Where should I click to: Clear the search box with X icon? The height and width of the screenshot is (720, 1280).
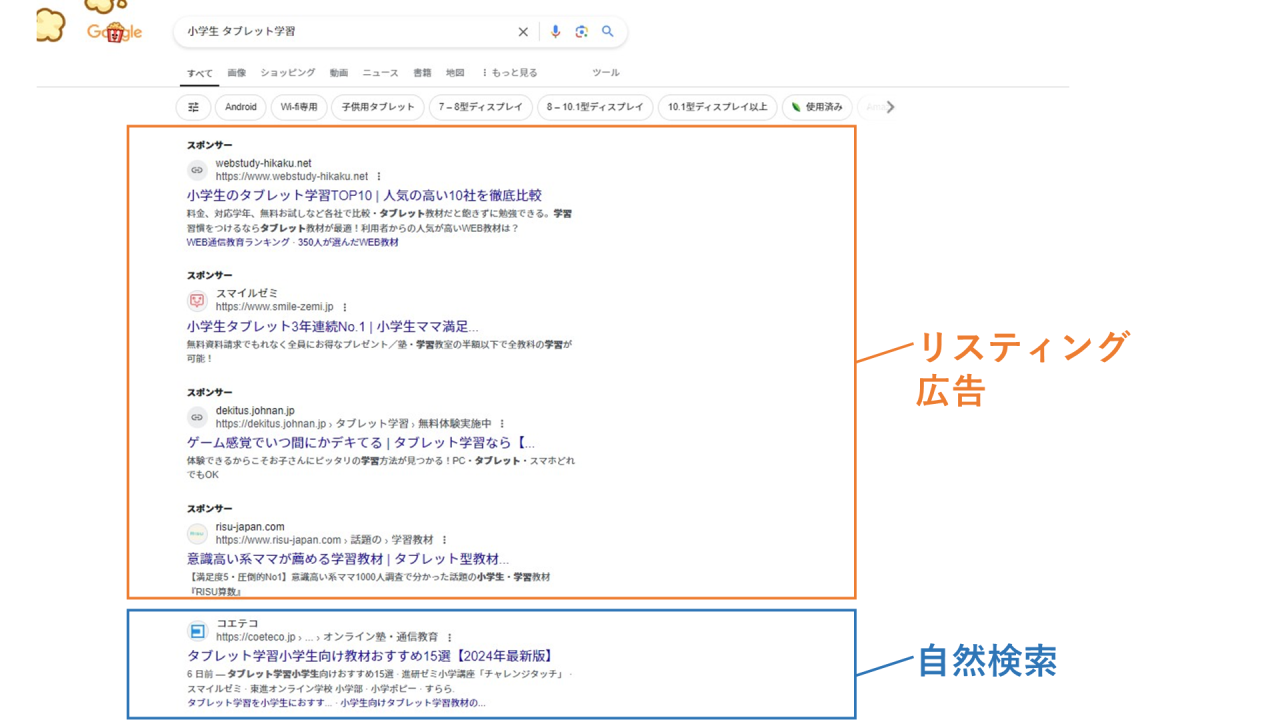pos(523,32)
